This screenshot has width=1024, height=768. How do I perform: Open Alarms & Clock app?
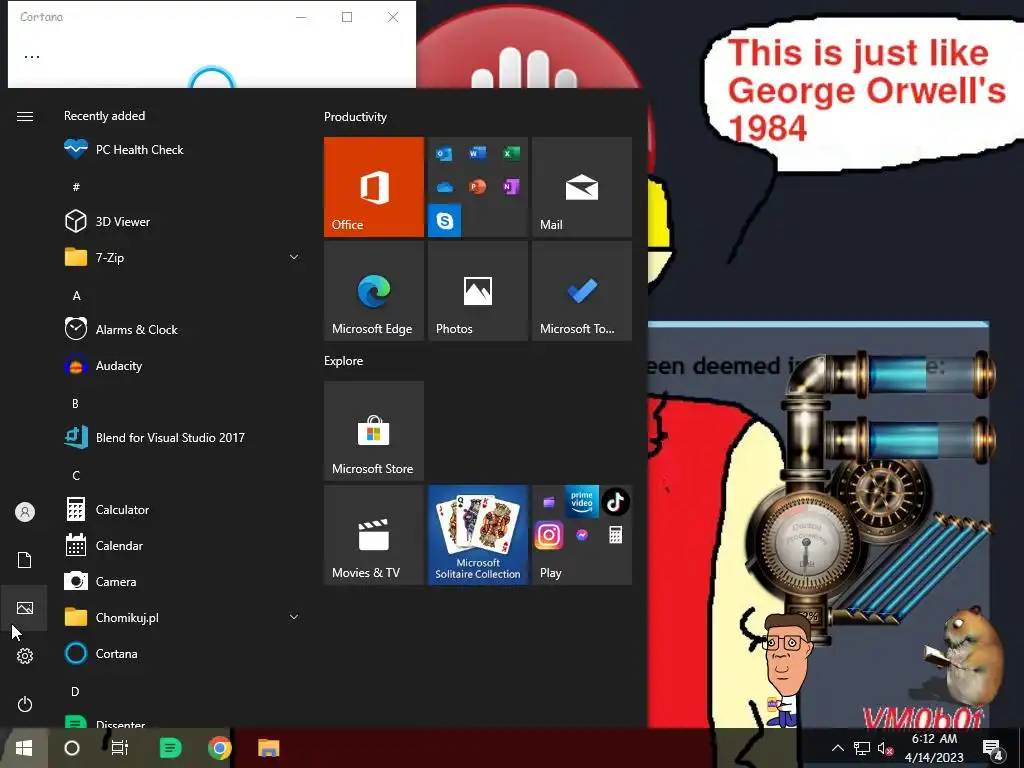183,329
